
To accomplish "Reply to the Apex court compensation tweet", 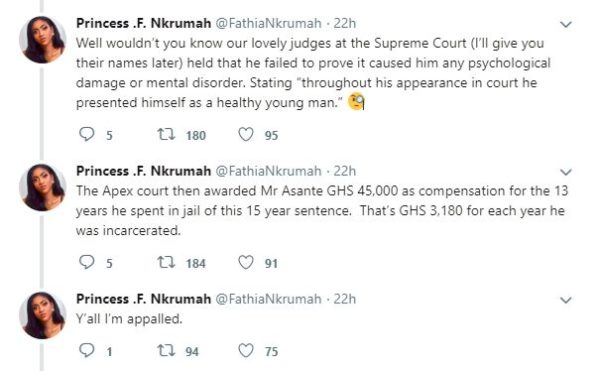I will [x=86, y=262].
